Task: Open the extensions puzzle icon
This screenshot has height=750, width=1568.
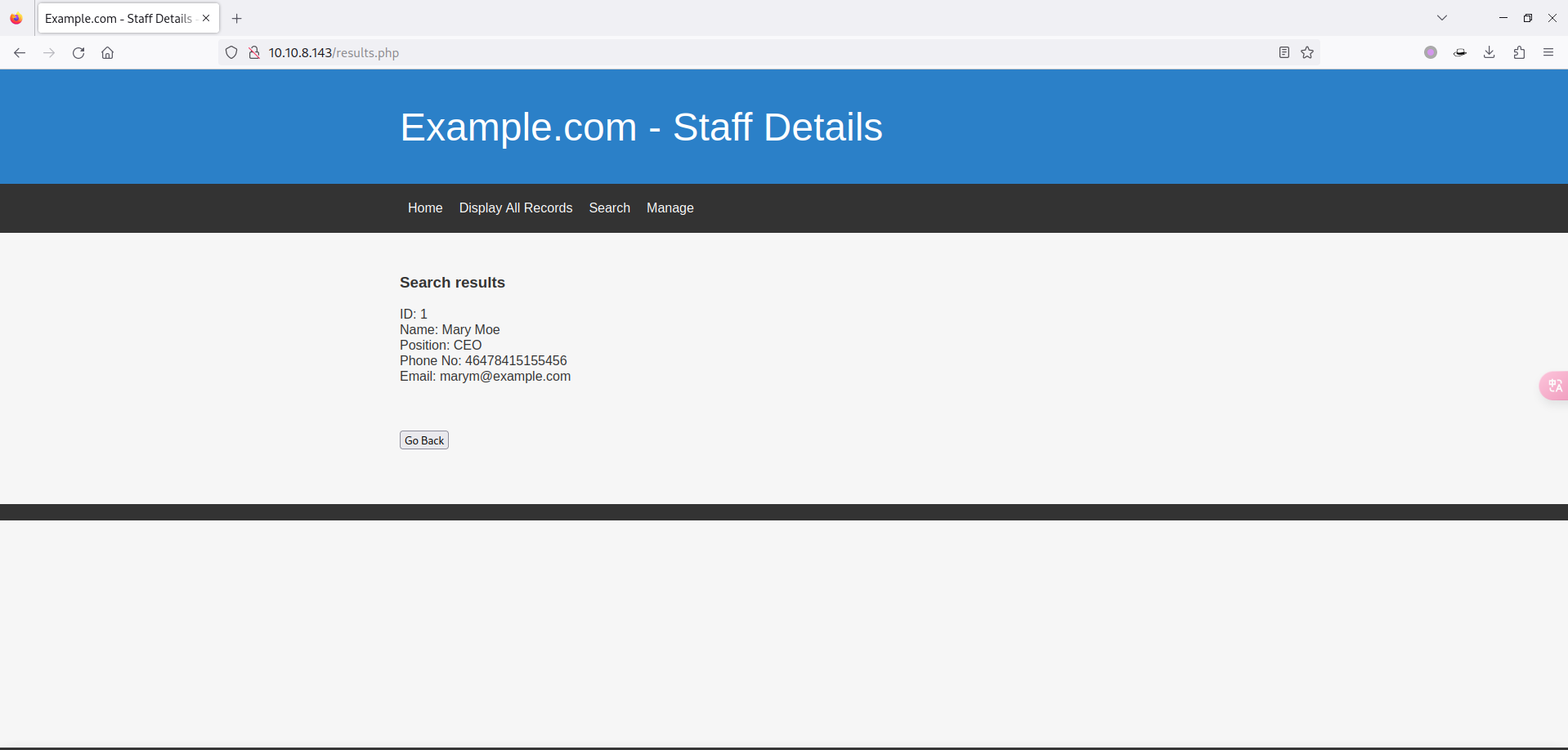Action: coord(1519,53)
